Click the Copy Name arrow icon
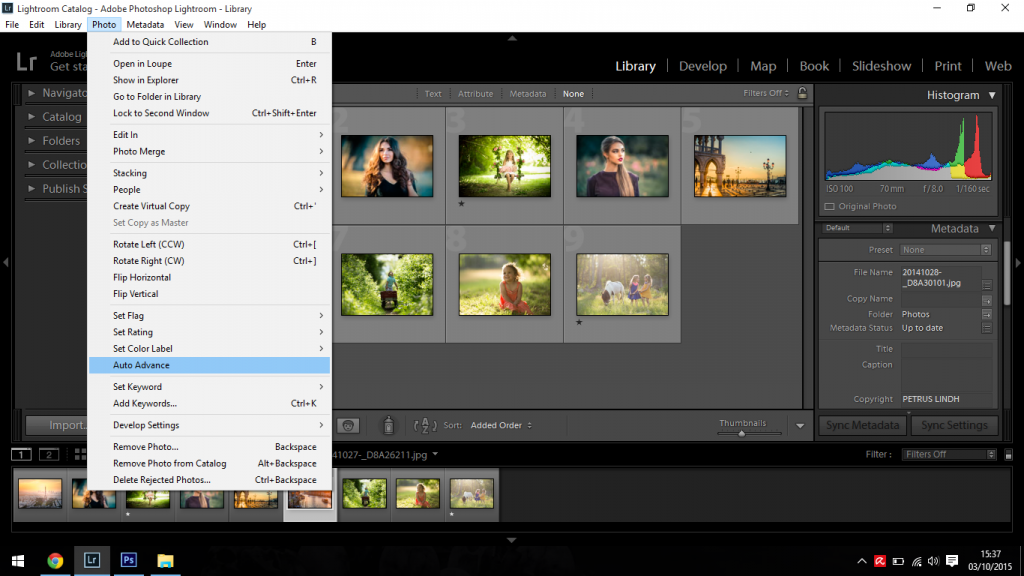Viewport: 1024px width, 576px height. click(x=987, y=300)
